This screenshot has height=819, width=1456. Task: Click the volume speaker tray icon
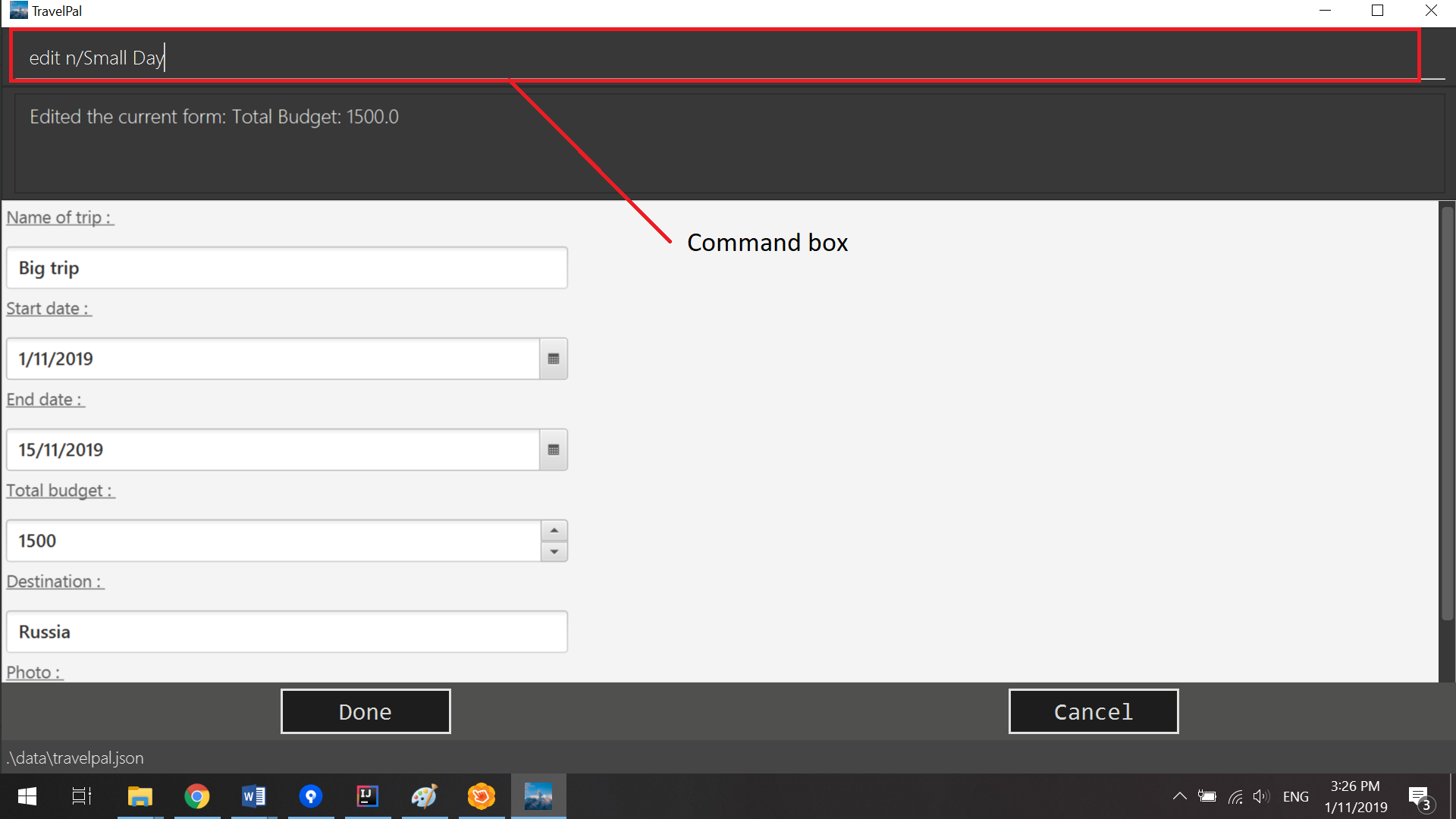[1261, 796]
